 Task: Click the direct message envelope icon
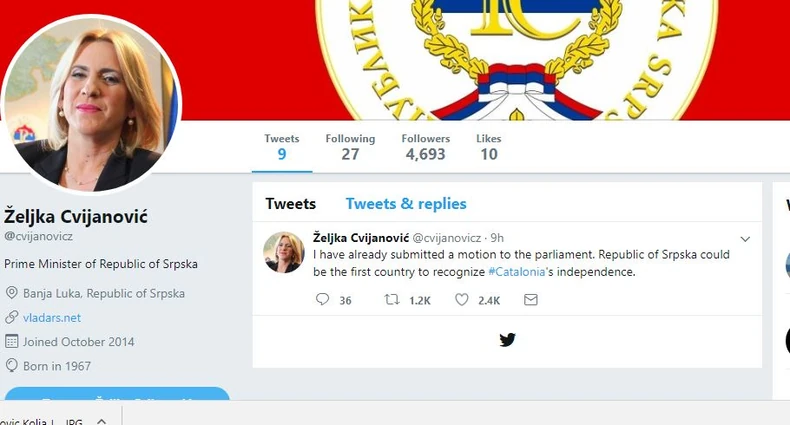(x=531, y=299)
